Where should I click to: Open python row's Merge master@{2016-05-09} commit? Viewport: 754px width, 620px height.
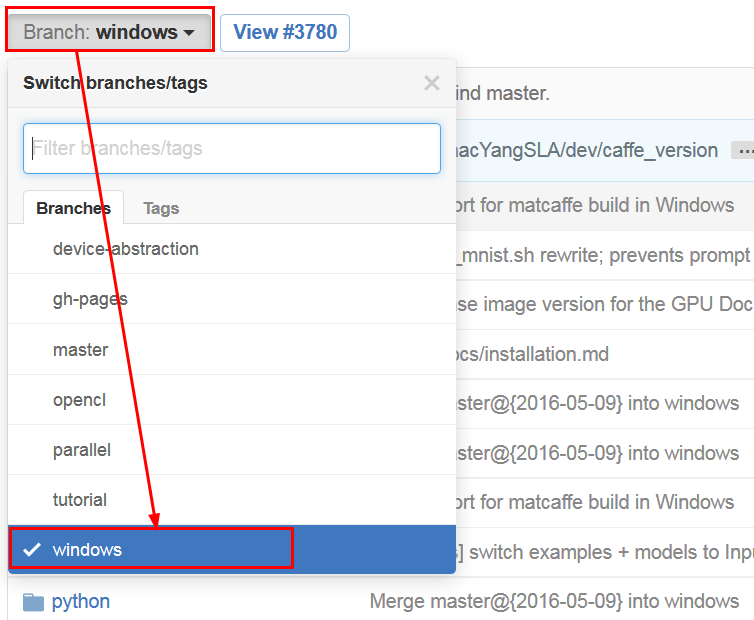[554, 601]
